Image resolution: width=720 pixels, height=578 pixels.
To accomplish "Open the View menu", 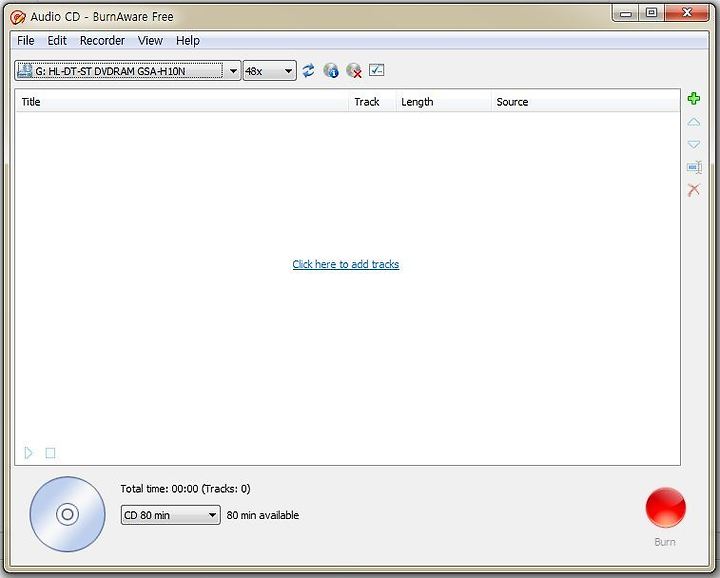I will [x=150, y=41].
